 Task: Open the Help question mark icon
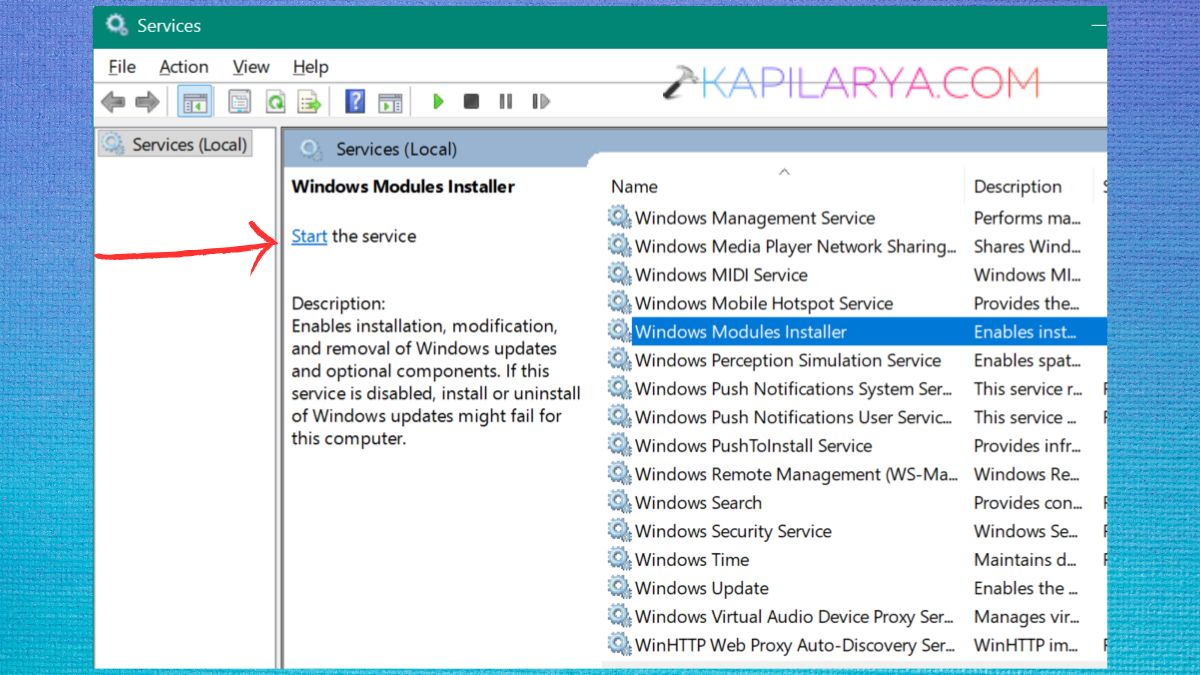pos(355,101)
